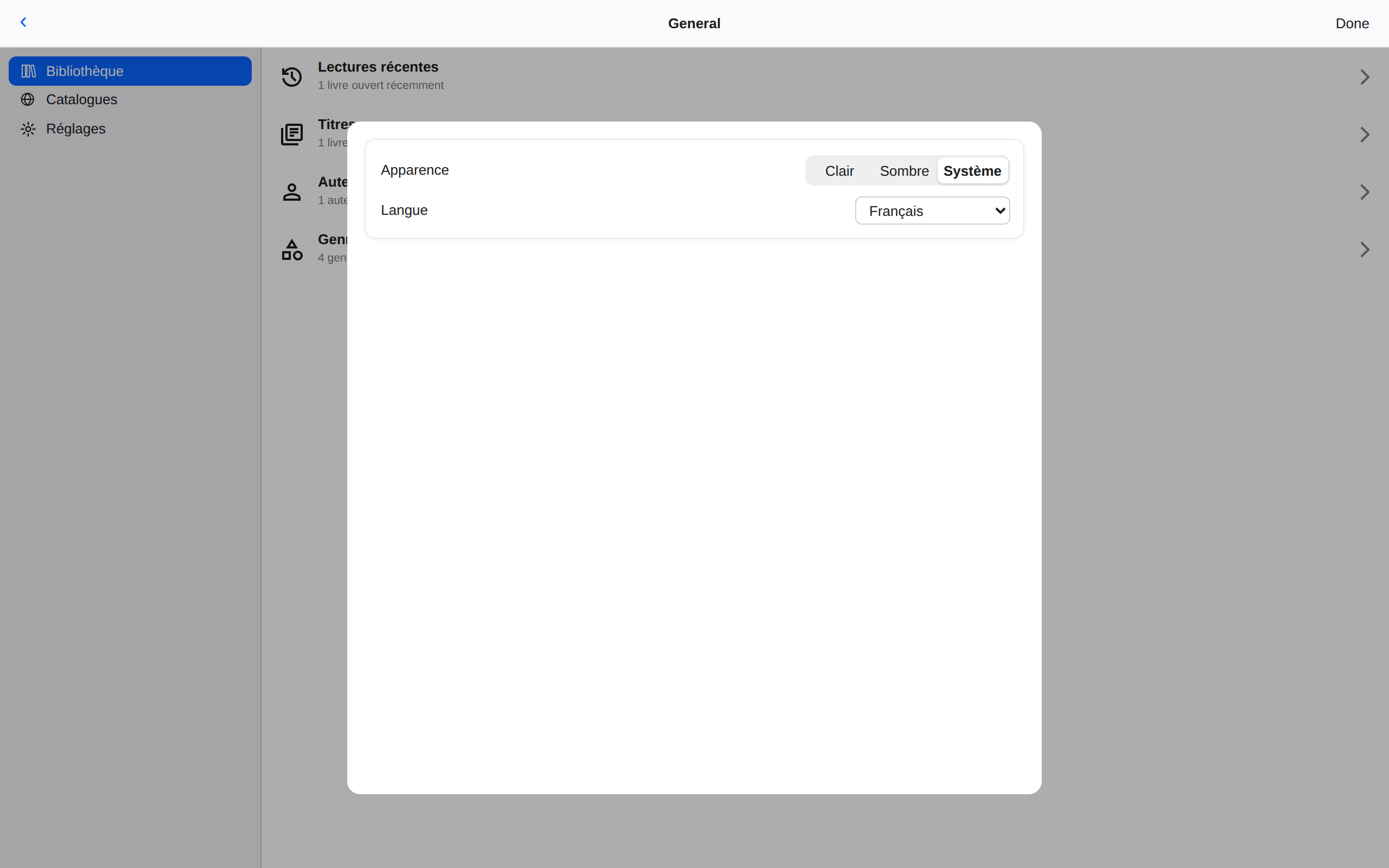Click the Apparence label
The image size is (1389, 868).
pyautogui.click(x=415, y=170)
